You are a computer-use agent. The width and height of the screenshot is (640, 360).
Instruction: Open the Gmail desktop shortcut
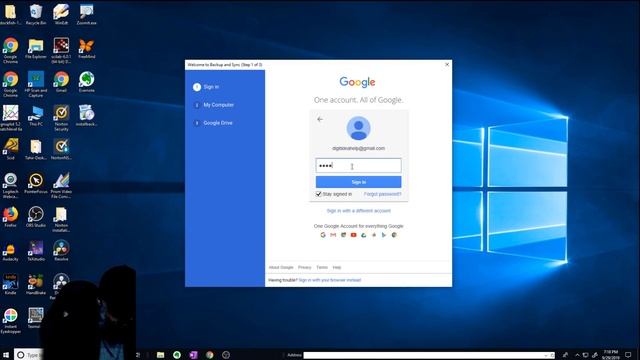pyautogui.click(x=61, y=82)
